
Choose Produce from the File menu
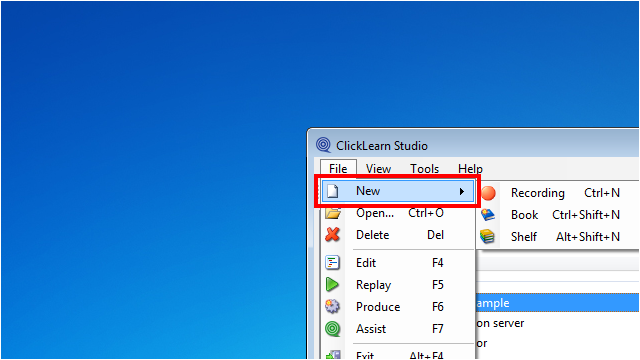398,307
